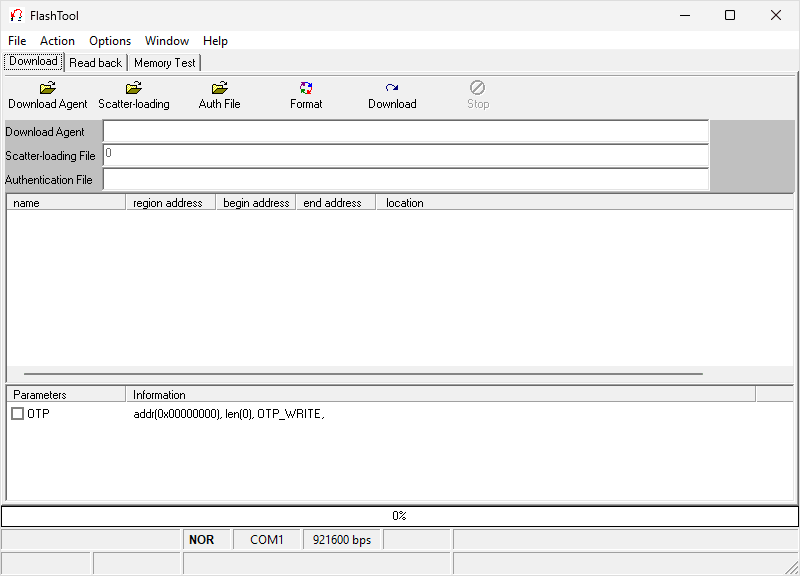Screen dimensions: 800x576
Task: Click the FlashTool app icon in title bar
Action: point(16,15)
